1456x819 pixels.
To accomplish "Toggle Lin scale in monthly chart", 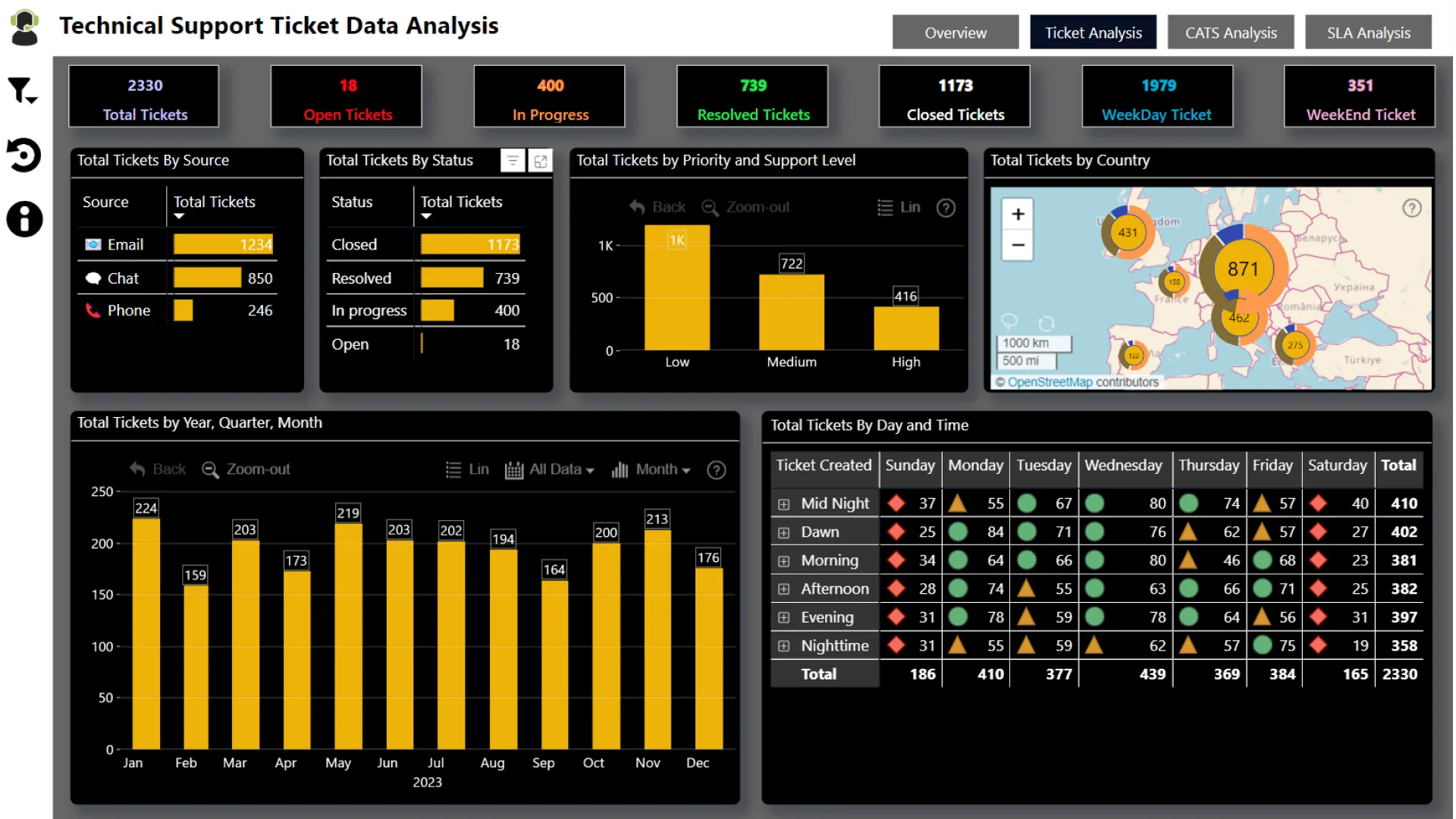I will 467,469.
